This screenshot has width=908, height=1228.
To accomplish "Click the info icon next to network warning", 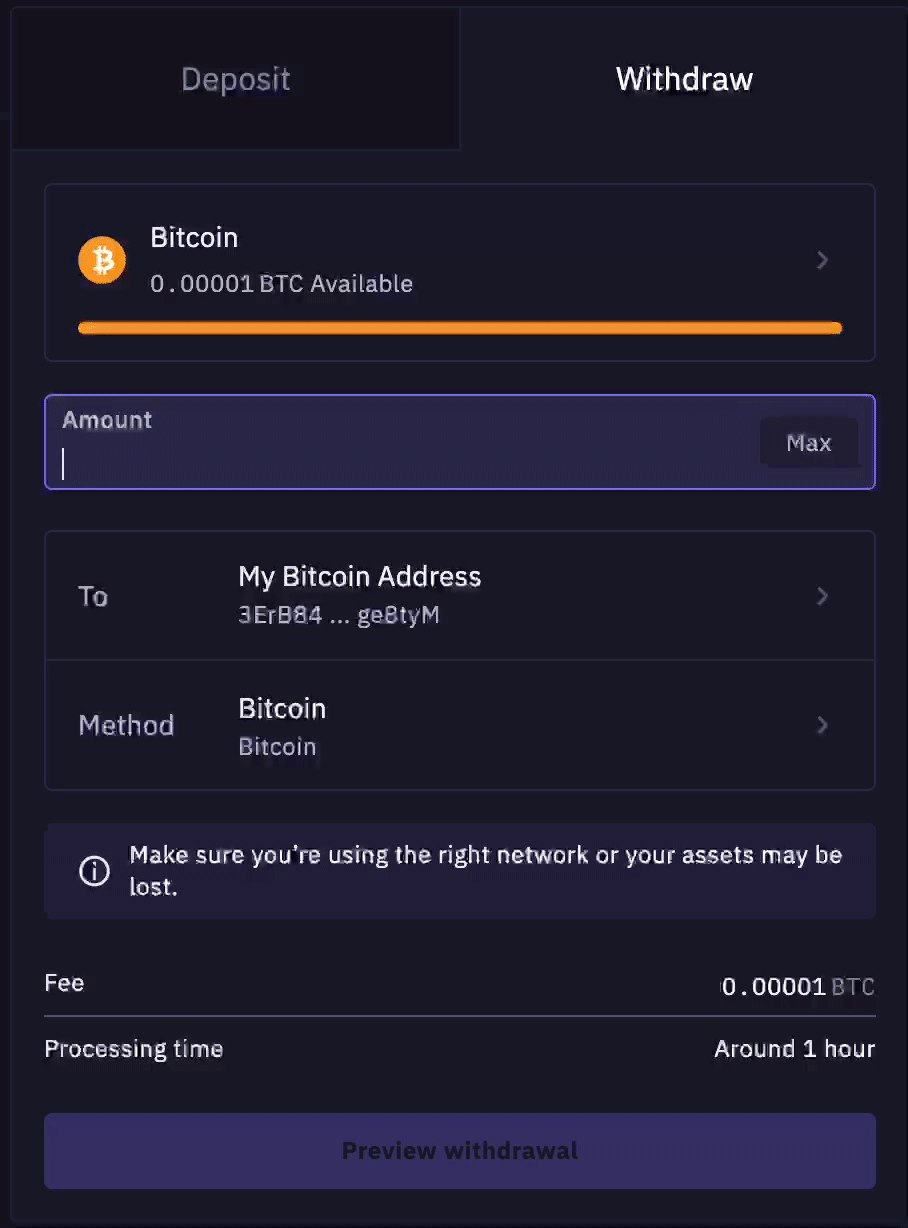I will (94, 871).
